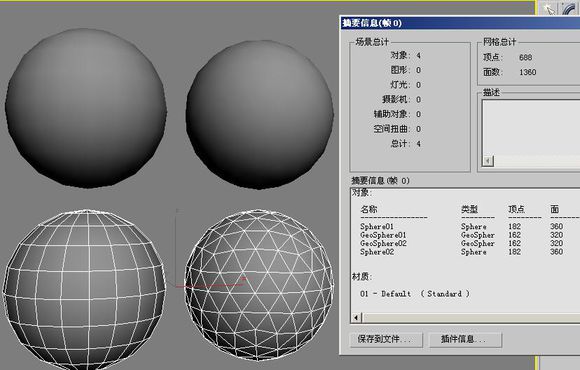This screenshot has width=580, height=370.
Task: Click the 灯光: 0 row
Action: point(406,85)
